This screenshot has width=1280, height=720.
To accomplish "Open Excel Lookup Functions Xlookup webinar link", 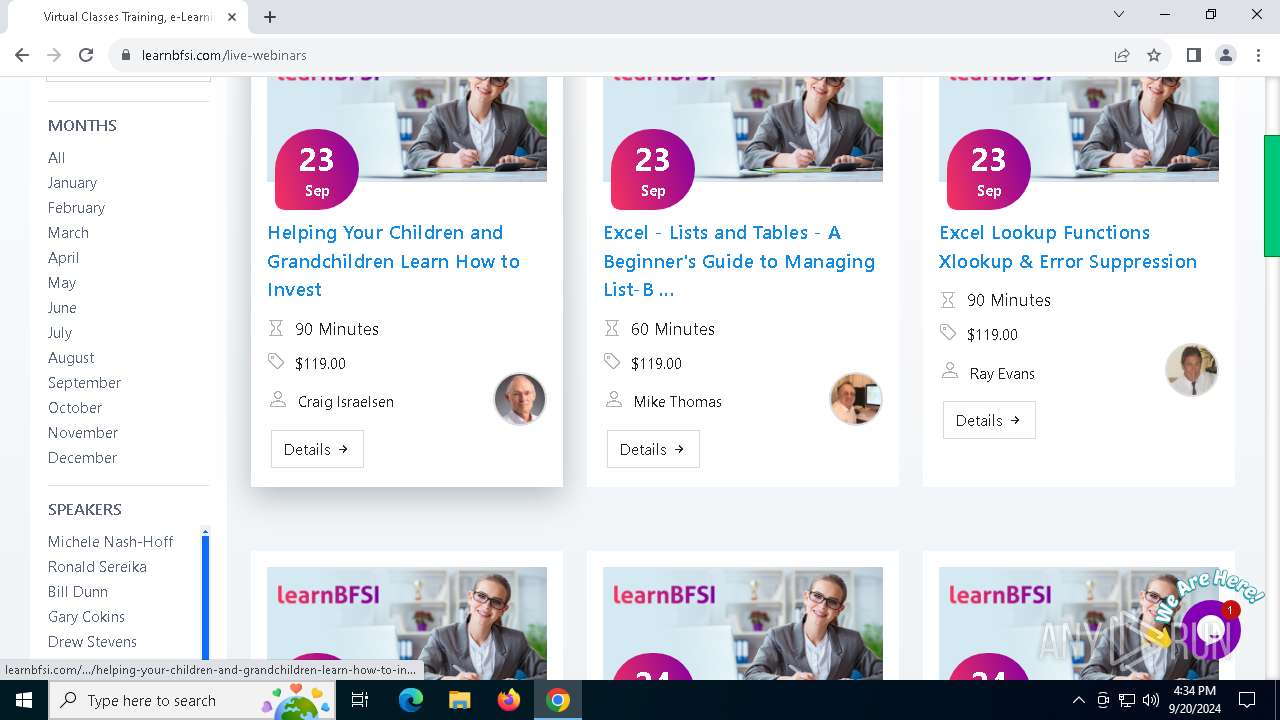I will (1067, 247).
